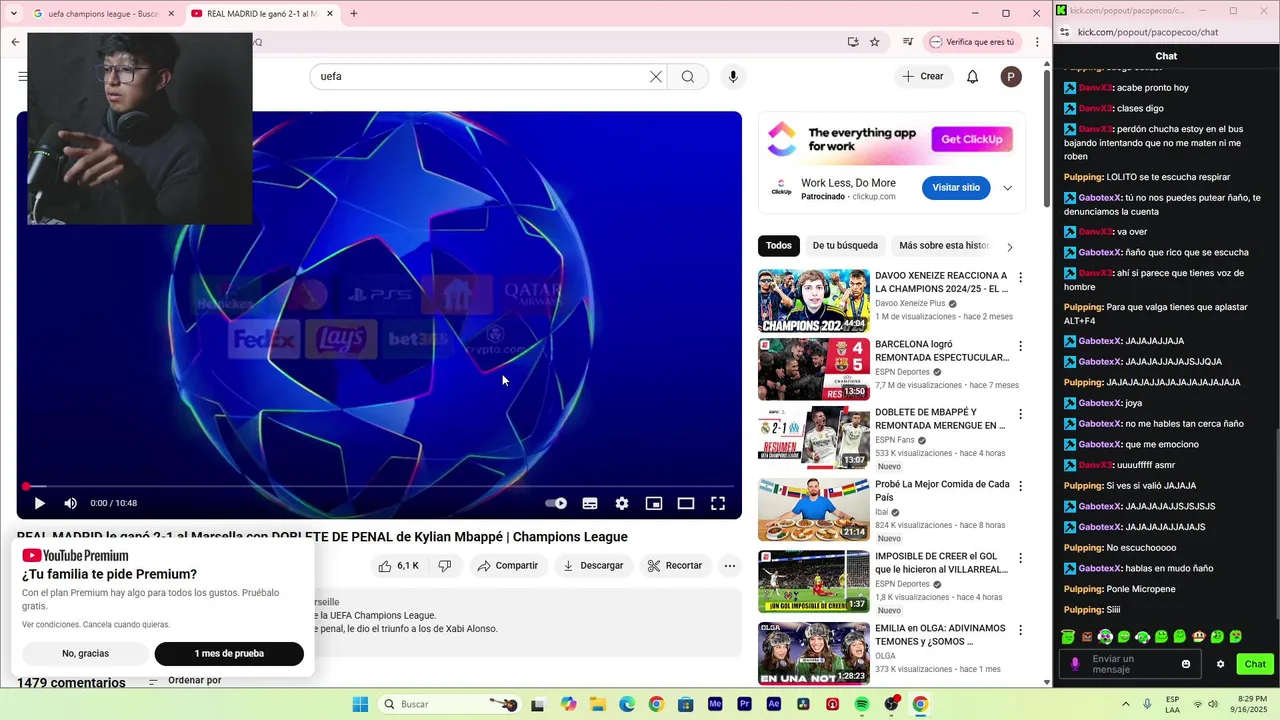This screenshot has width=1280, height=720.
Task: Click the Descargar button
Action: [x=593, y=566]
